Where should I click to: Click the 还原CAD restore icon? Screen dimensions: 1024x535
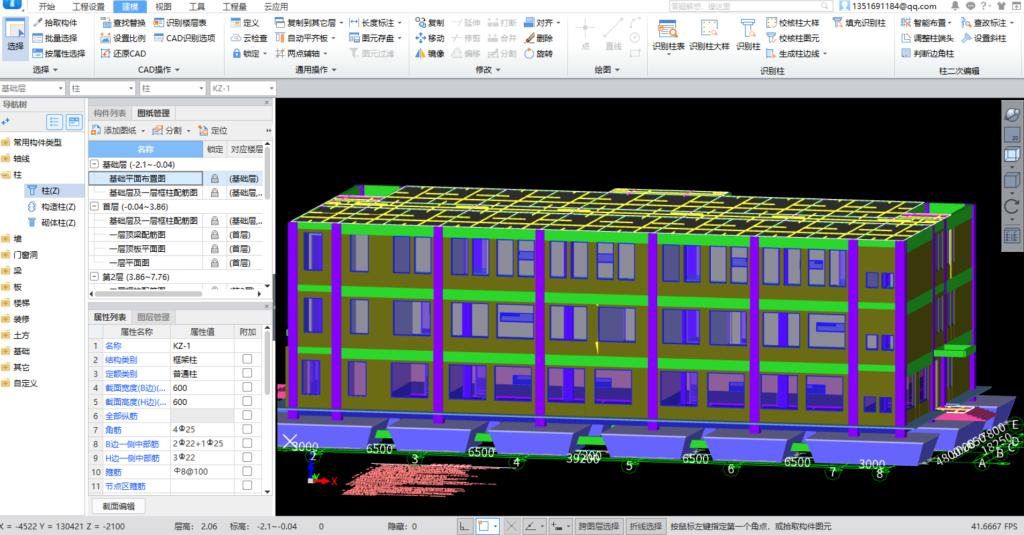coord(106,53)
